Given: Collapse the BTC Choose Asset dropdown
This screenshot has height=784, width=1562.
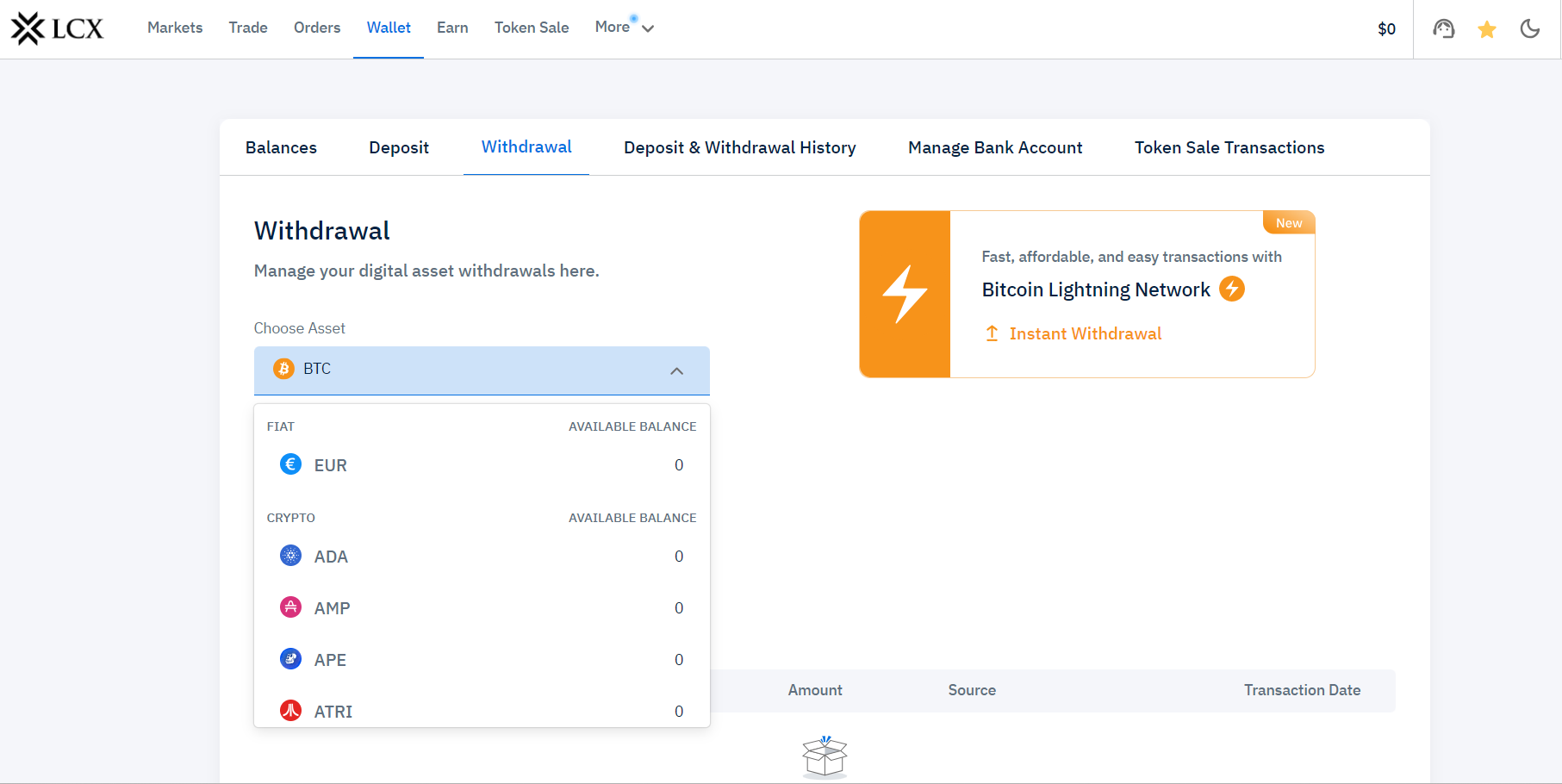Looking at the screenshot, I should (676, 370).
